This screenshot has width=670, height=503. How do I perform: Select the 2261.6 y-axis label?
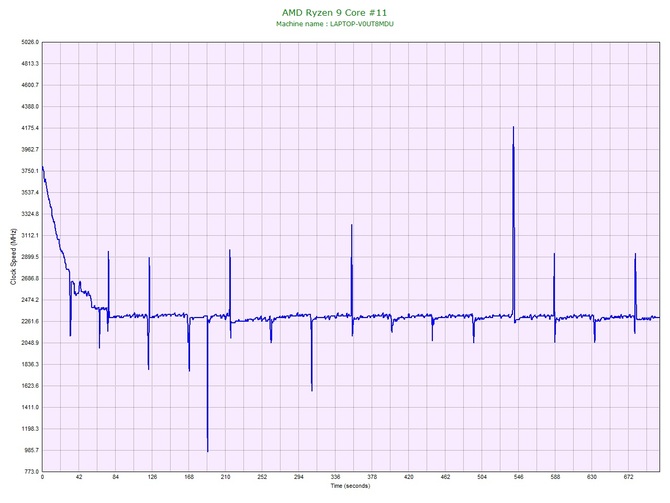30,321
